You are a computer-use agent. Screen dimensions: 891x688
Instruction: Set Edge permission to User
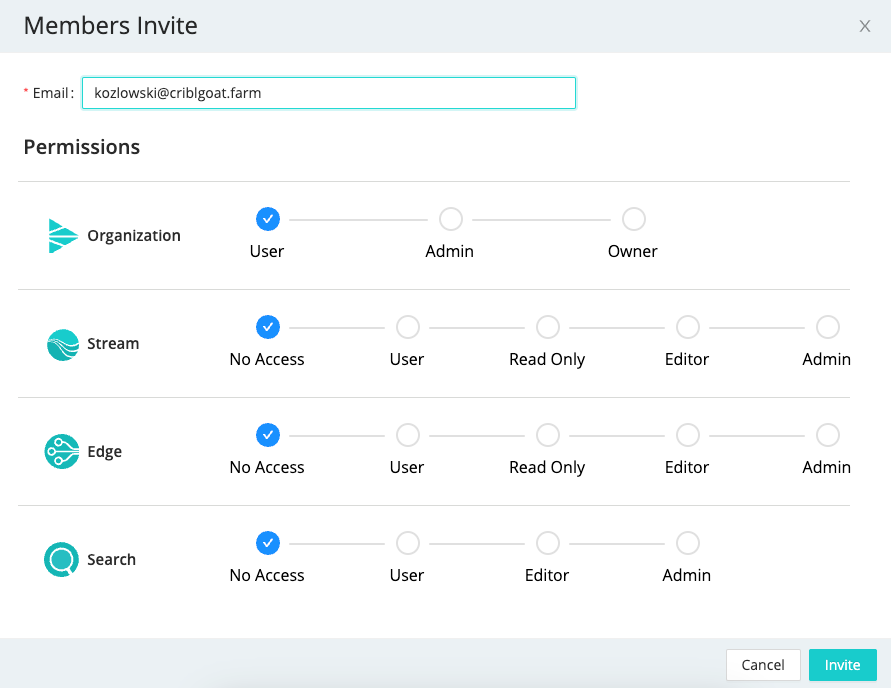(x=407, y=434)
